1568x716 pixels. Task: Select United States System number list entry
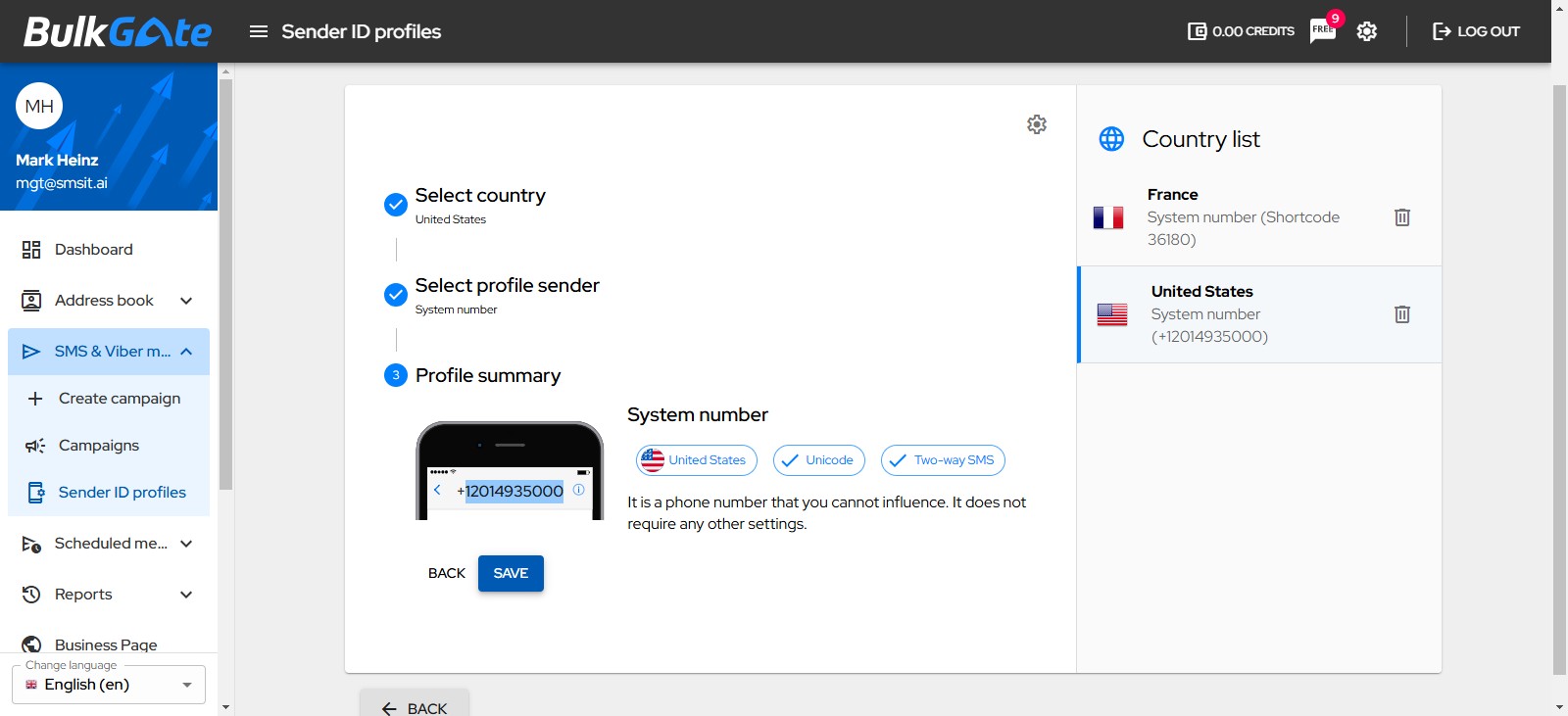(x=1259, y=314)
